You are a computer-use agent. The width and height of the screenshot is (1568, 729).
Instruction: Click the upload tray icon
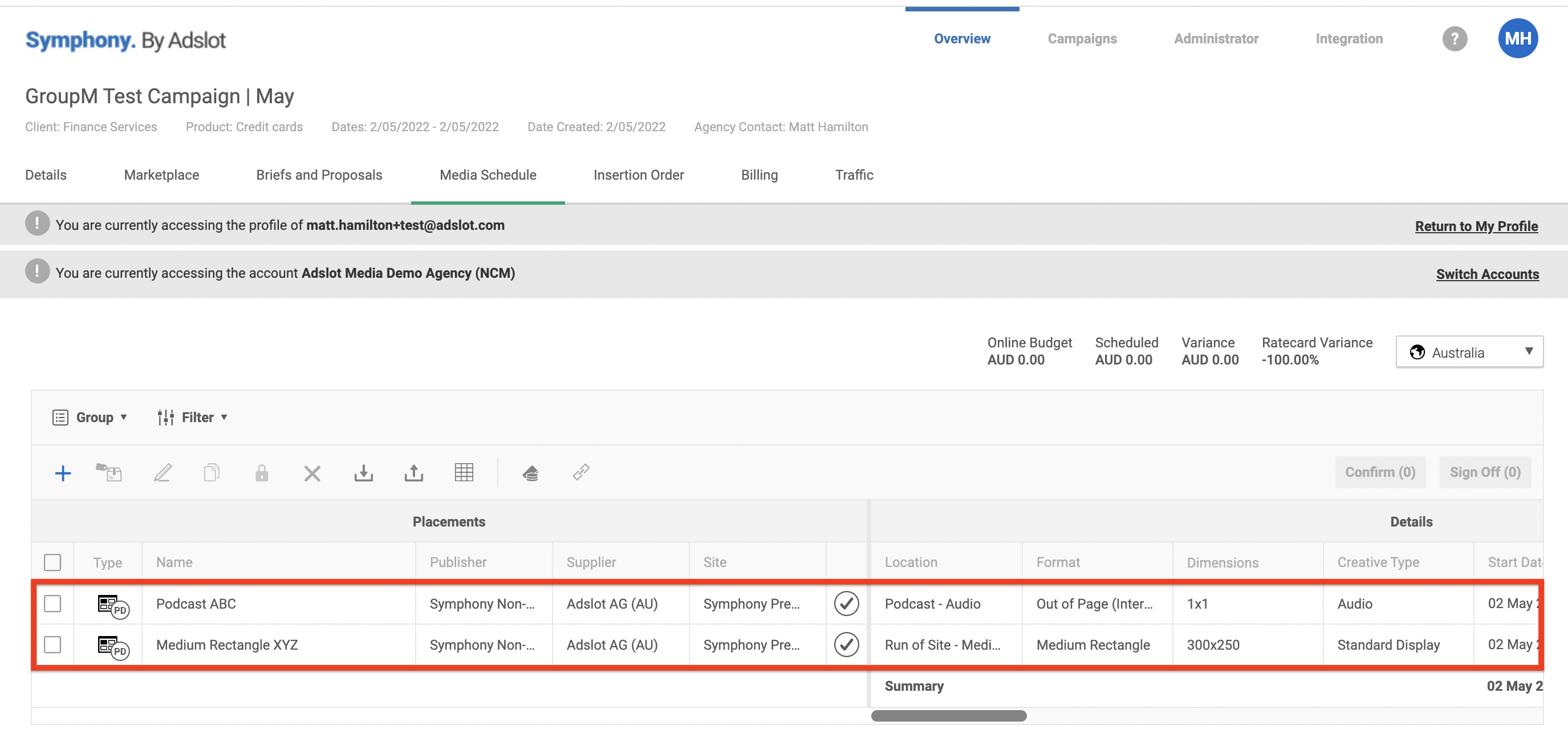[414, 473]
